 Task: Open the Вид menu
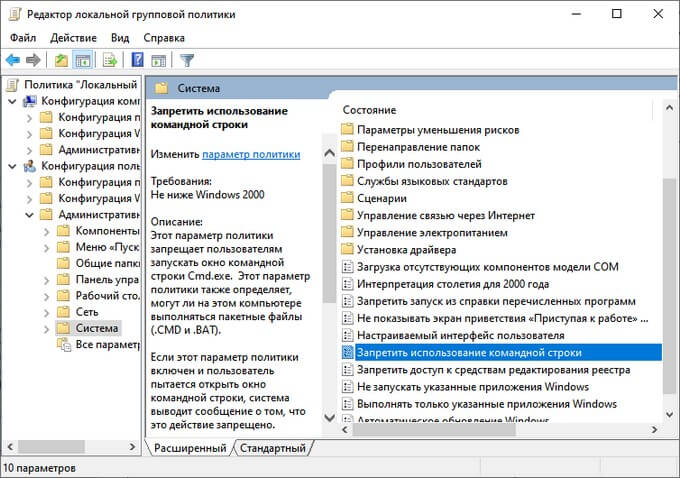point(121,37)
